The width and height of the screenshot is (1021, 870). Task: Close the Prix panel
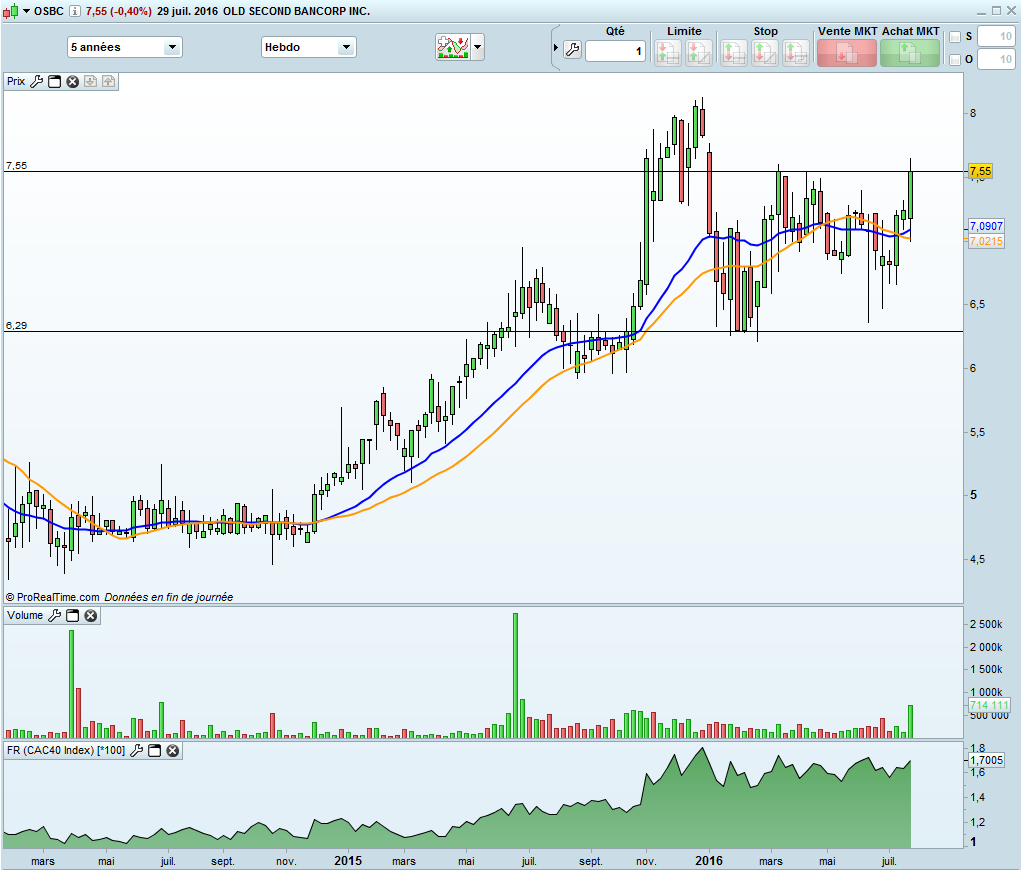point(73,81)
